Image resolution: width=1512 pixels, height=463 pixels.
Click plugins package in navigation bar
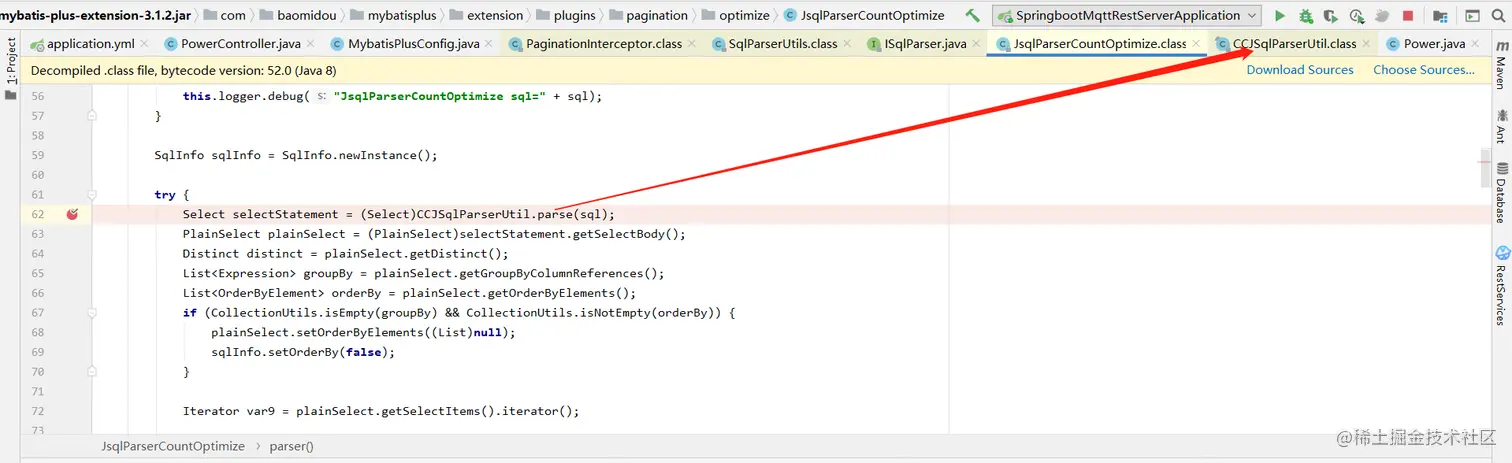click(566, 16)
